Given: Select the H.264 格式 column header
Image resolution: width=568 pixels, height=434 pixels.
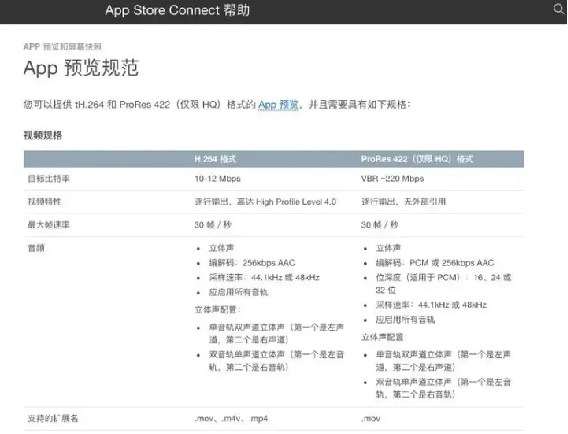Looking at the screenshot, I should (x=215, y=159).
